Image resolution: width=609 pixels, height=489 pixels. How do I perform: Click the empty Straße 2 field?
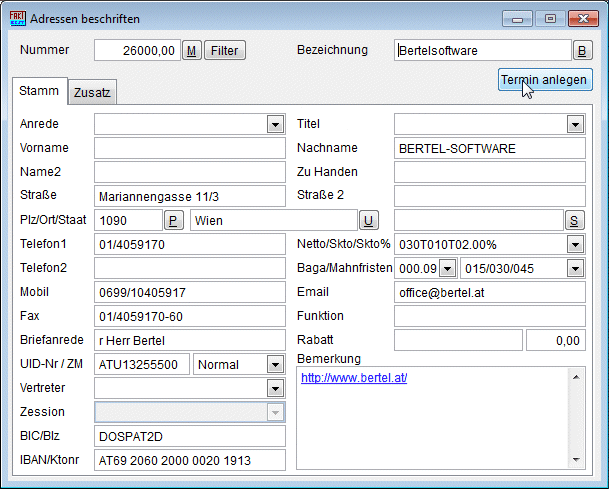coord(490,196)
